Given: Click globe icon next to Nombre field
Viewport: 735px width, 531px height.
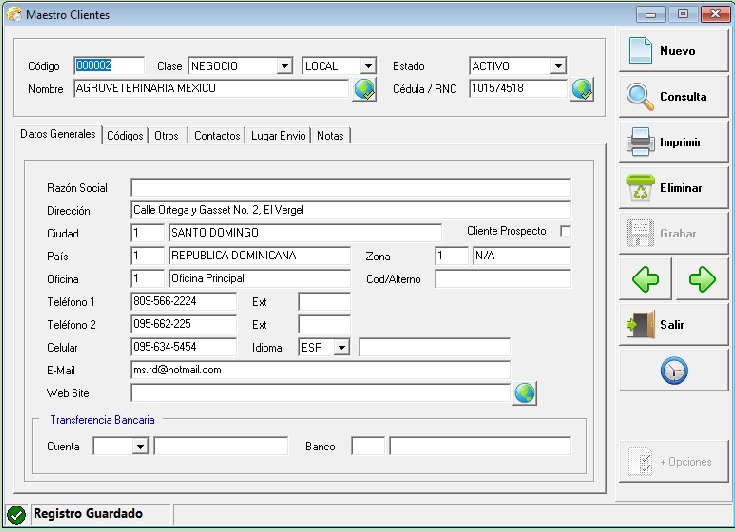Looking at the screenshot, I should [365, 90].
